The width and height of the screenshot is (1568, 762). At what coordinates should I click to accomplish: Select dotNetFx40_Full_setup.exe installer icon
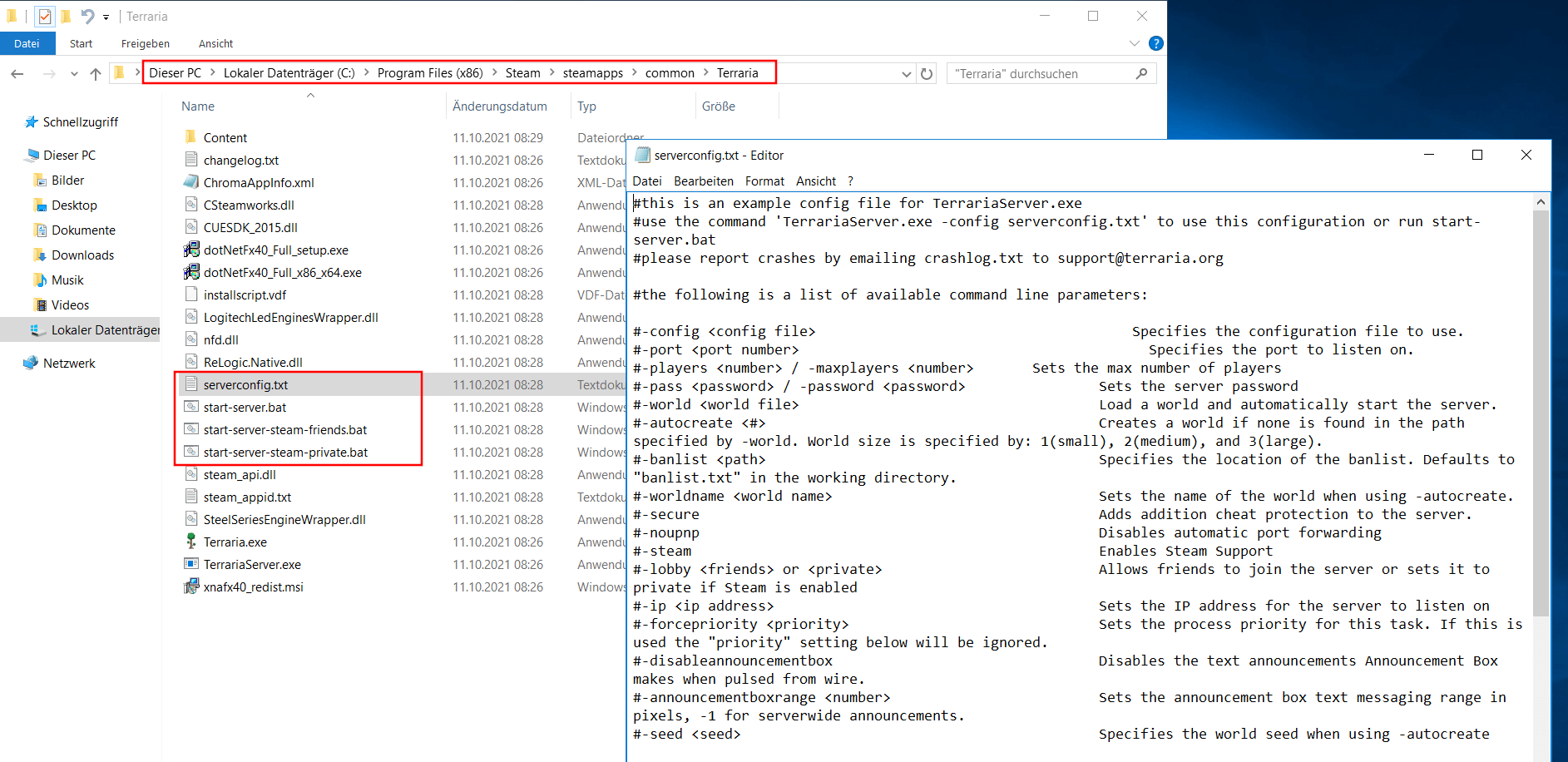click(x=191, y=250)
